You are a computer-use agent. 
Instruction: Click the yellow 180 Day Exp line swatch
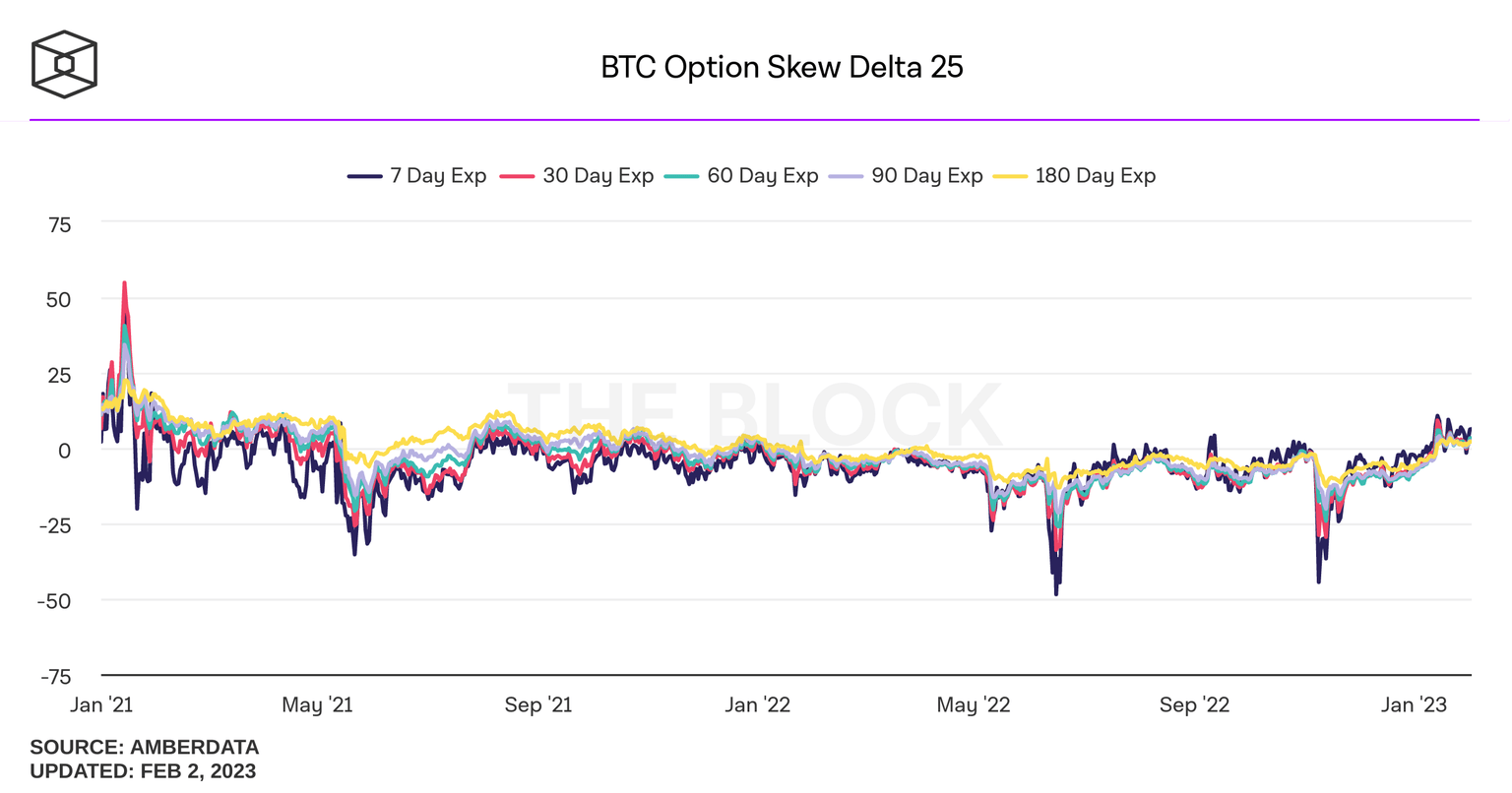point(1009,177)
